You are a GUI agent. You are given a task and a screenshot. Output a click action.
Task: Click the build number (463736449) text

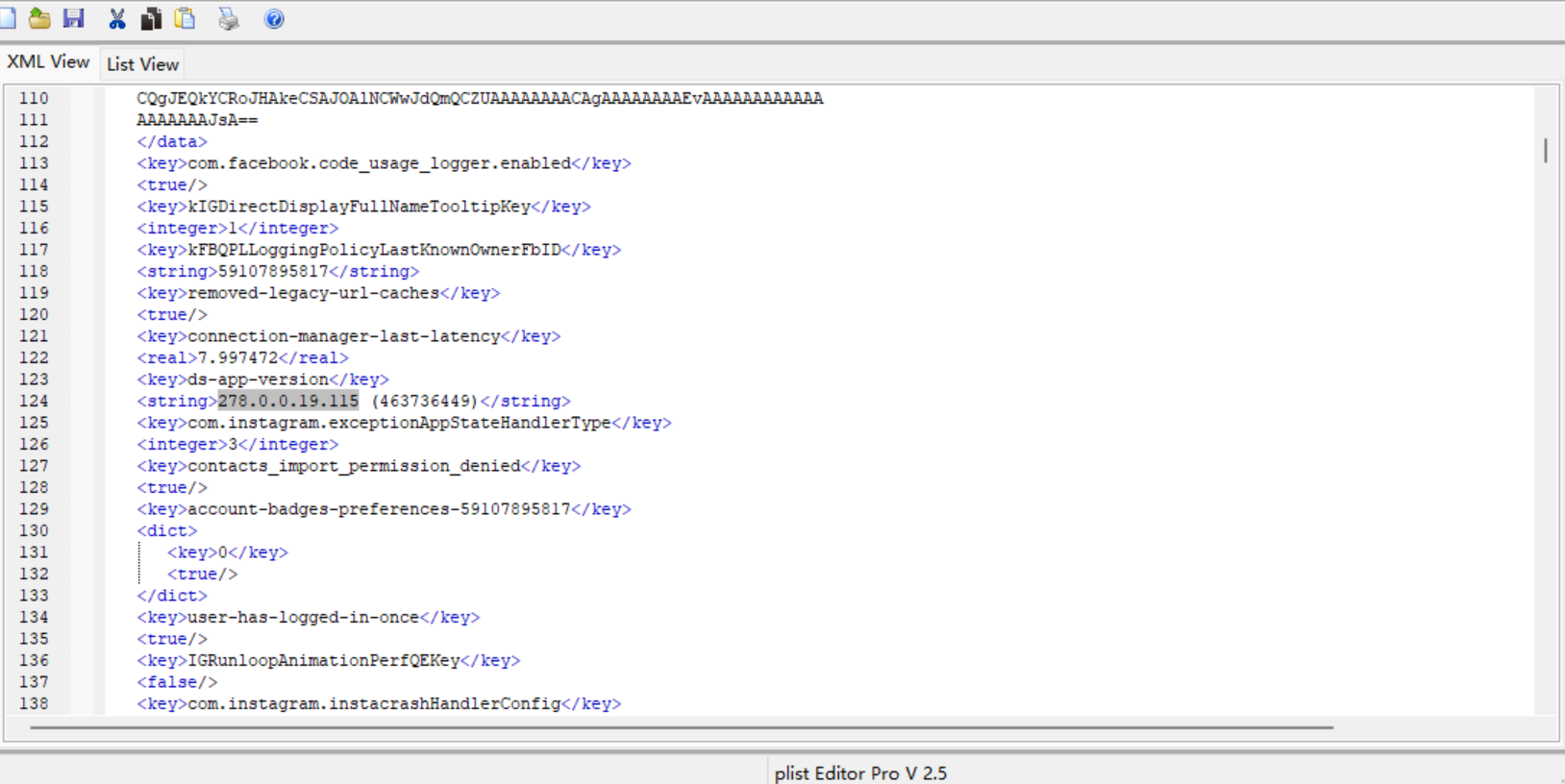tap(425, 401)
